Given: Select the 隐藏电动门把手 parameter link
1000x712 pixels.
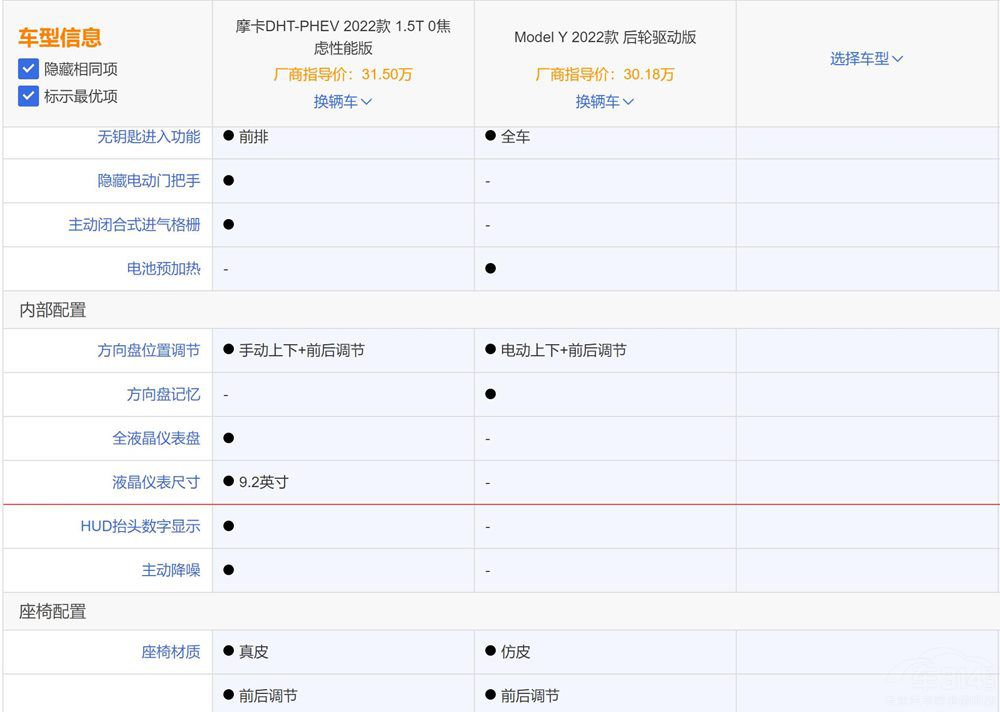Looking at the screenshot, I should 148,181.
